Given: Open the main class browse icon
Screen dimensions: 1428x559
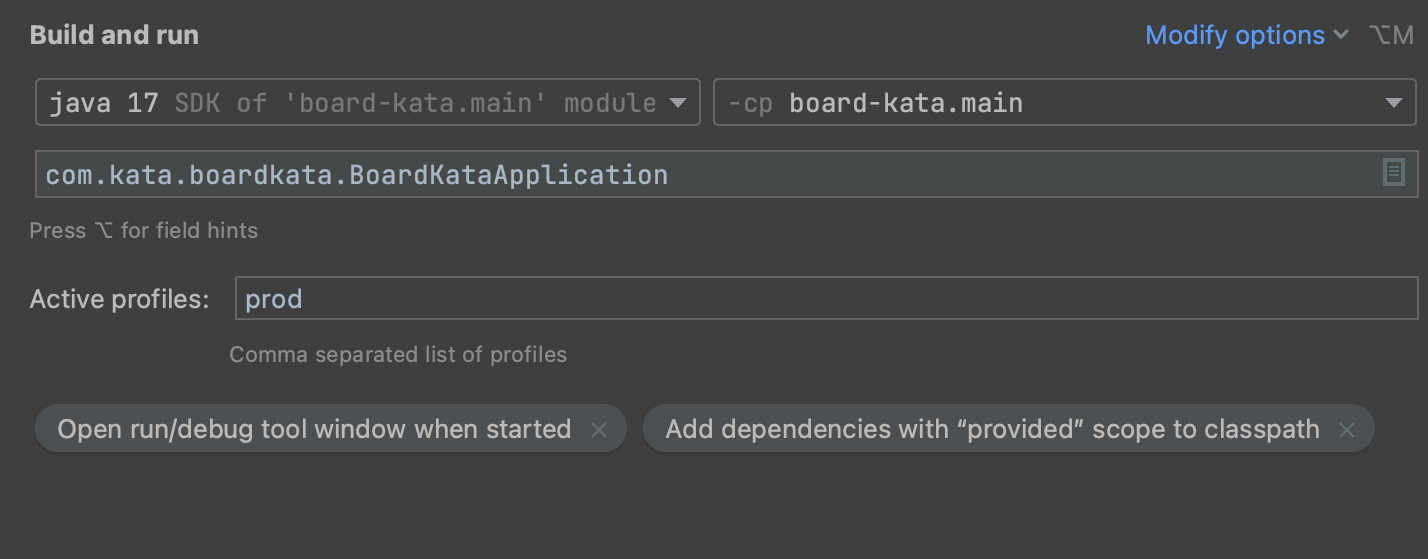Looking at the screenshot, I should pos(1393,174).
